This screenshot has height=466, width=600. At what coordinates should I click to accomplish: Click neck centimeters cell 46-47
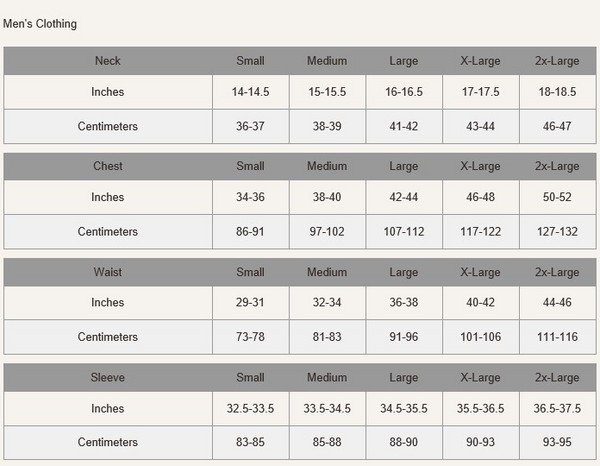pyautogui.click(x=557, y=126)
